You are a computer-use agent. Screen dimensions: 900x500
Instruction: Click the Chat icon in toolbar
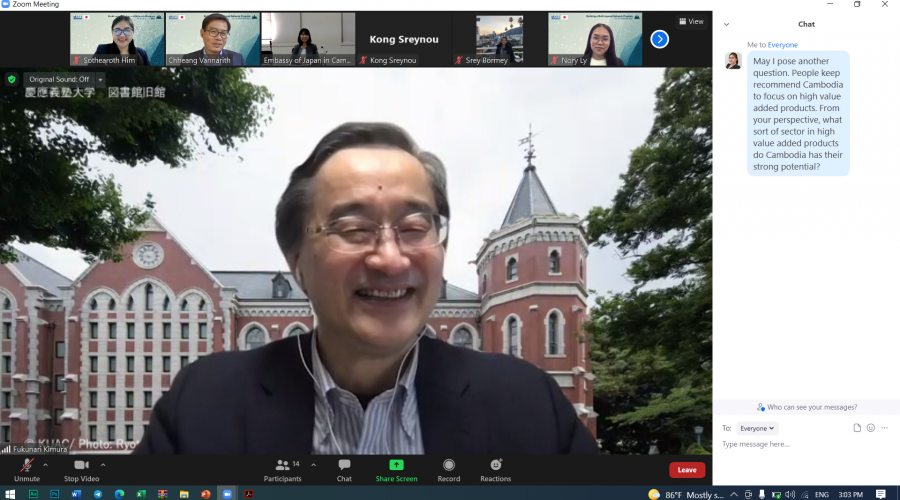pyautogui.click(x=344, y=468)
